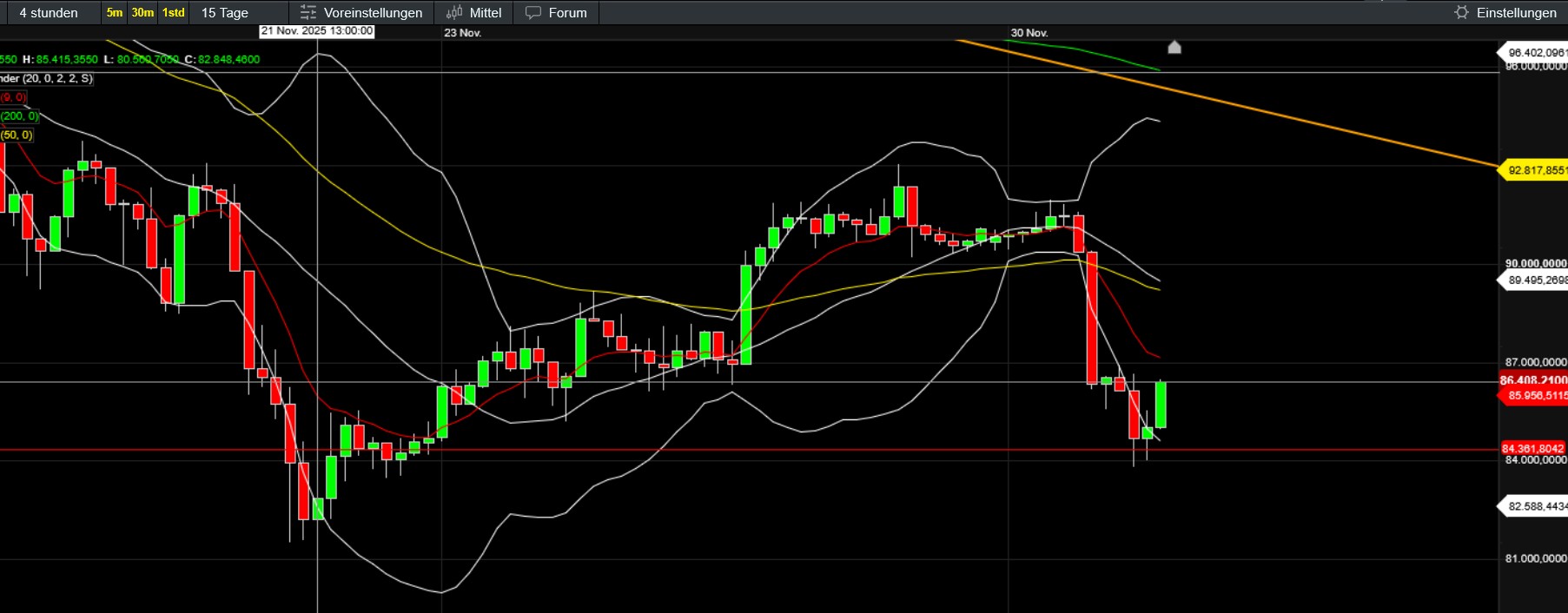Switch to 1std timeframe
Screen dimensions: 1568x613
point(174,12)
